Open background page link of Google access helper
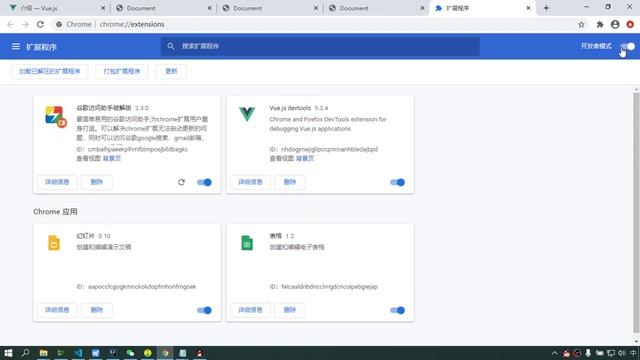The height and width of the screenshot is (360, 640). point(112,158)
